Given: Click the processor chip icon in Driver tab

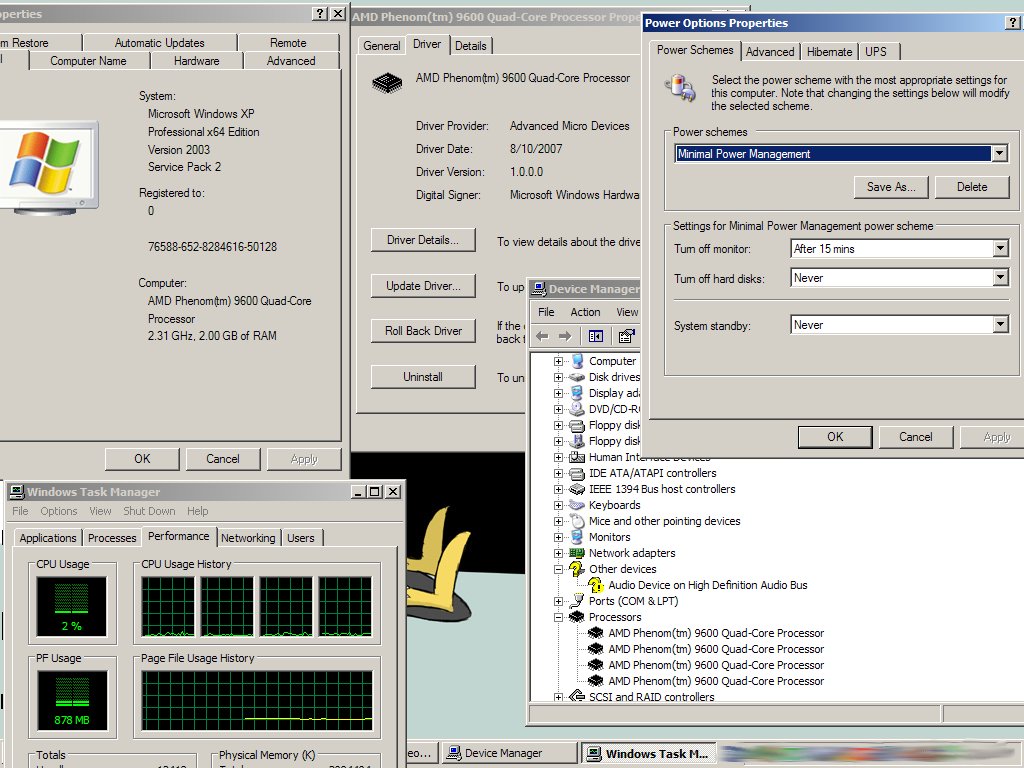Looking at the screenshot, I should tap(387, 83).
